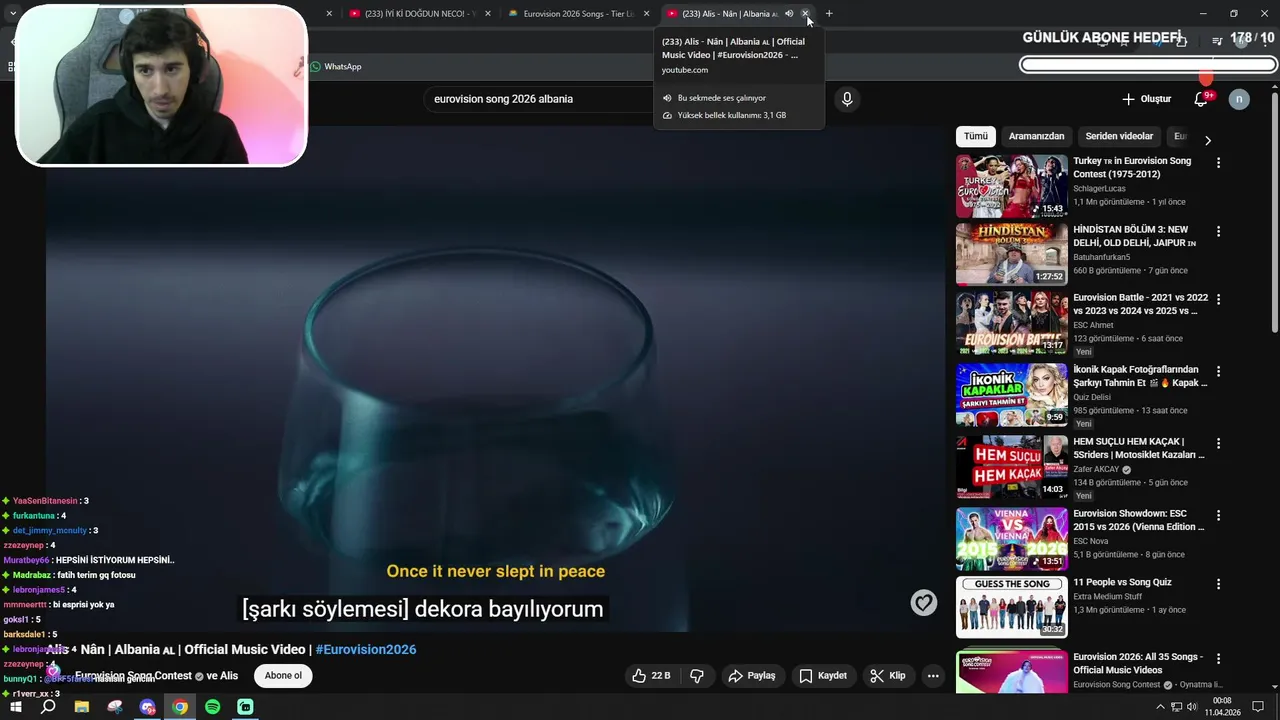This screenshot has width=1280, height=720.
Task: Open Spotify from the taskbar
Action: coord(212,707)
